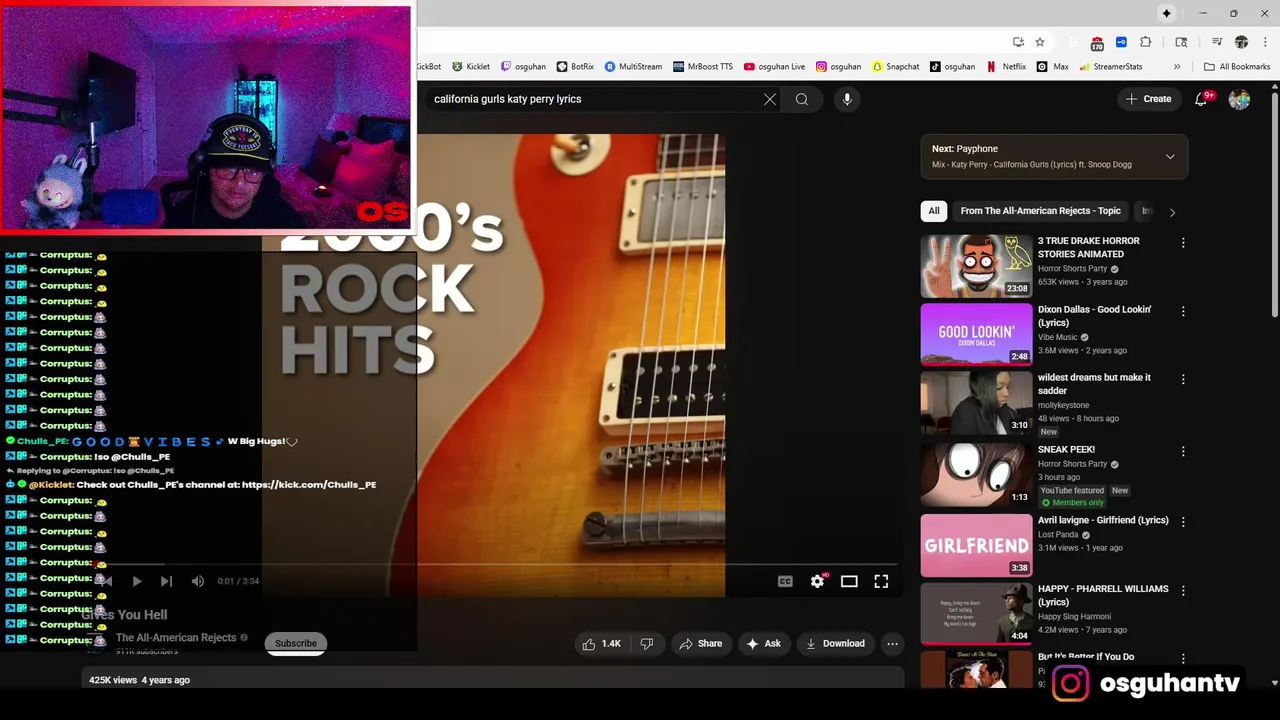Click the Gemini sparkle icon in title bar
1280x720 pixels.
coord(1166,13)
